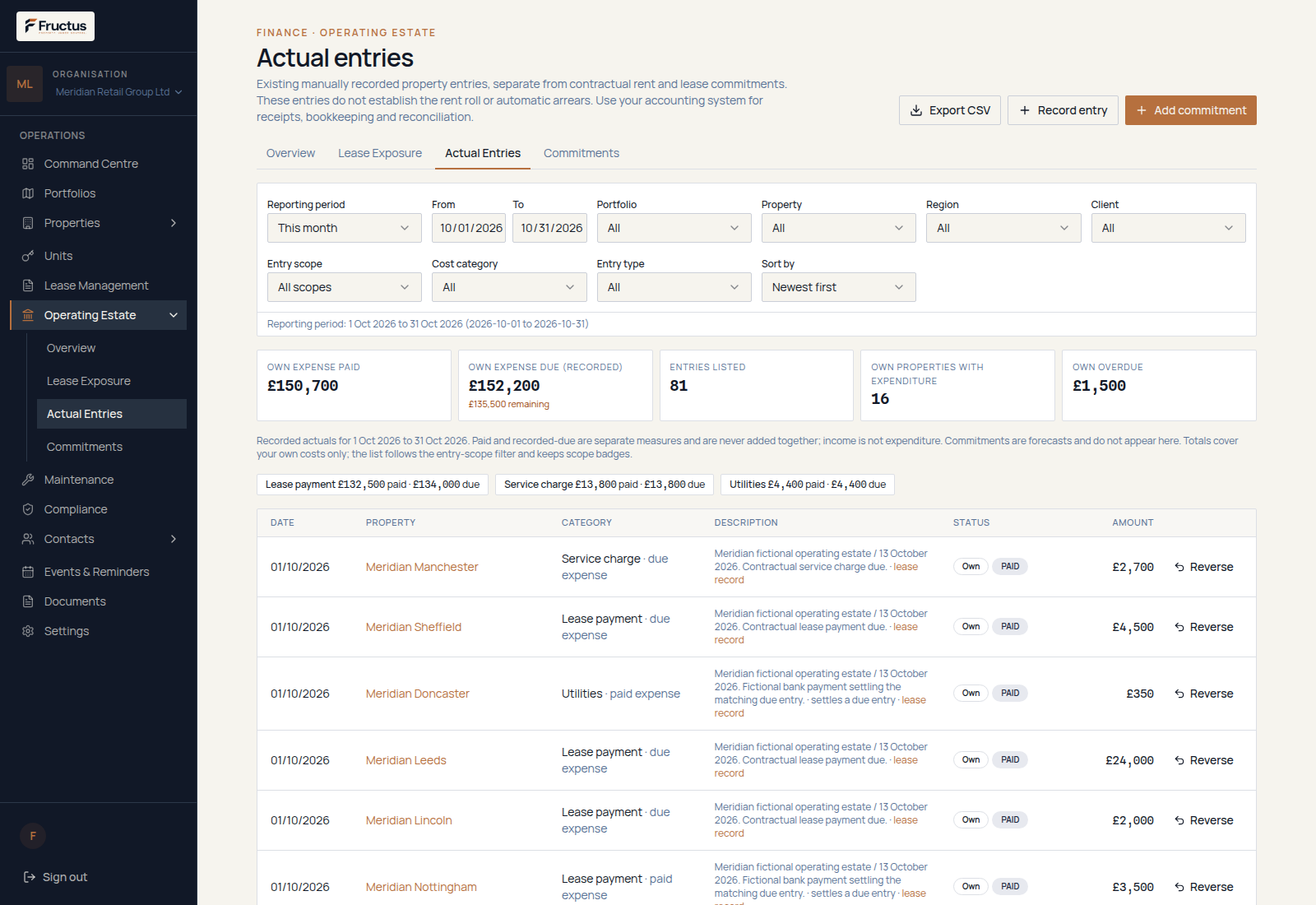This screenshot has height=905, width=1316.
Task: Switch to the Lease Exposure tab
Action: click(380, 153)
